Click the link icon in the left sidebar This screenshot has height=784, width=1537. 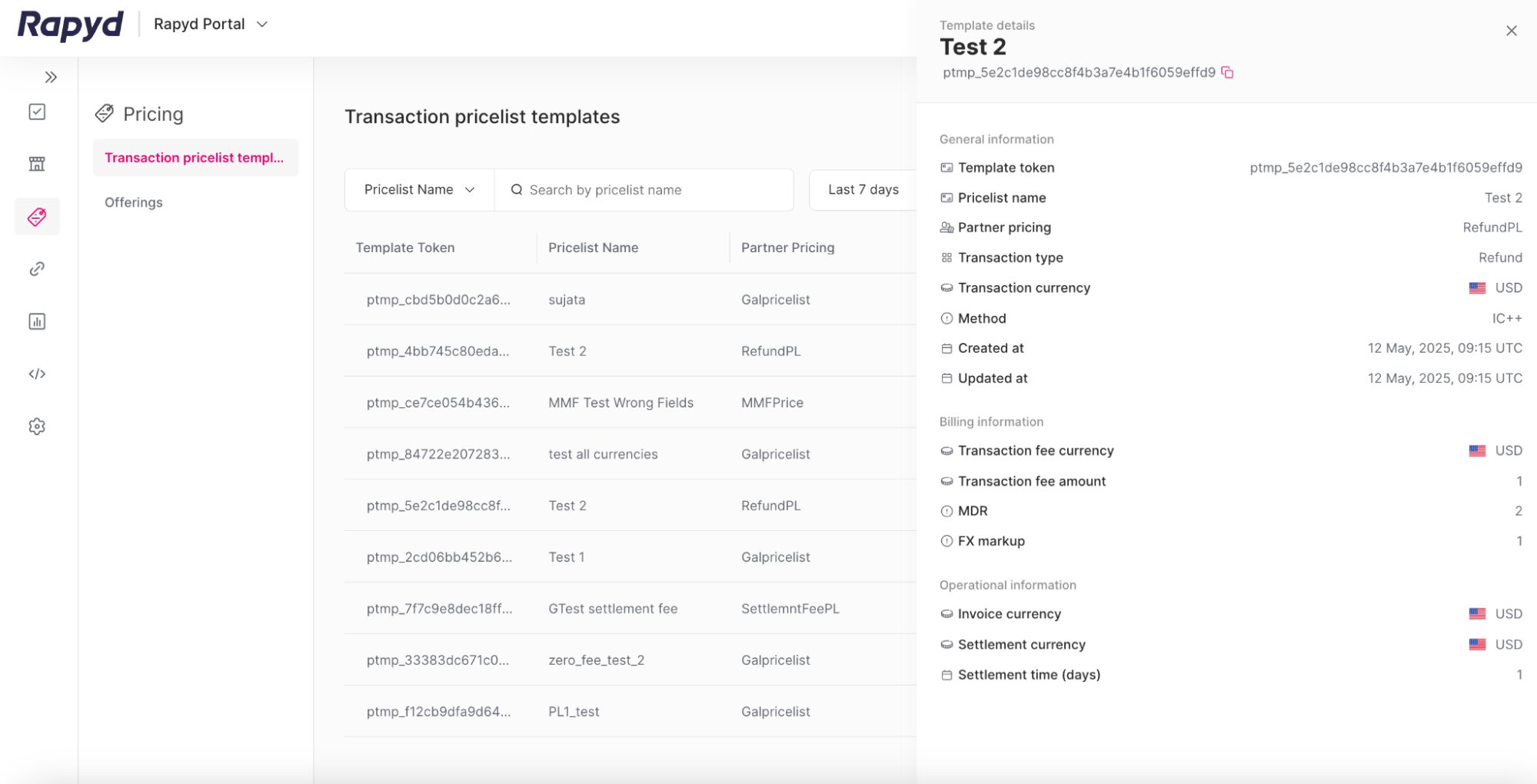tap(36, 268)
